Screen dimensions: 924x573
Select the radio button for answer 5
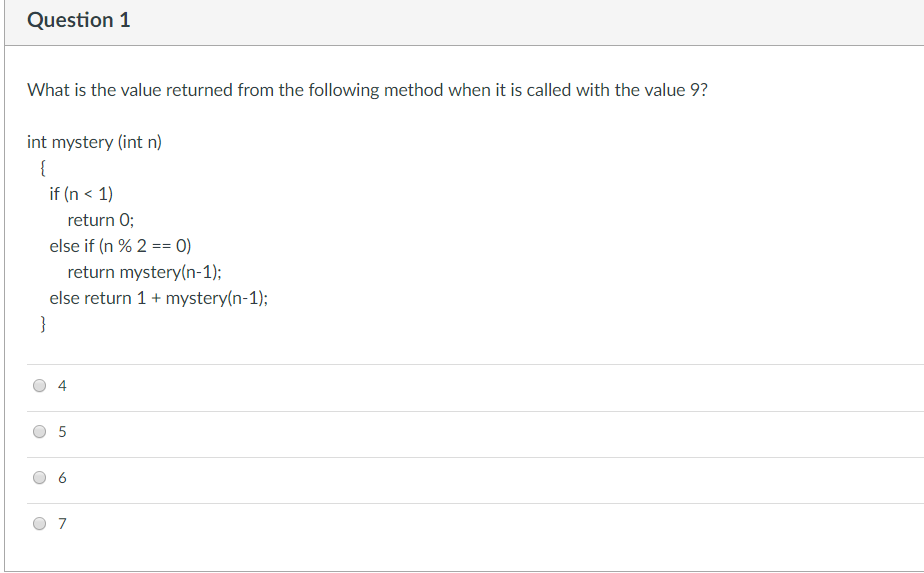point(40,432)
